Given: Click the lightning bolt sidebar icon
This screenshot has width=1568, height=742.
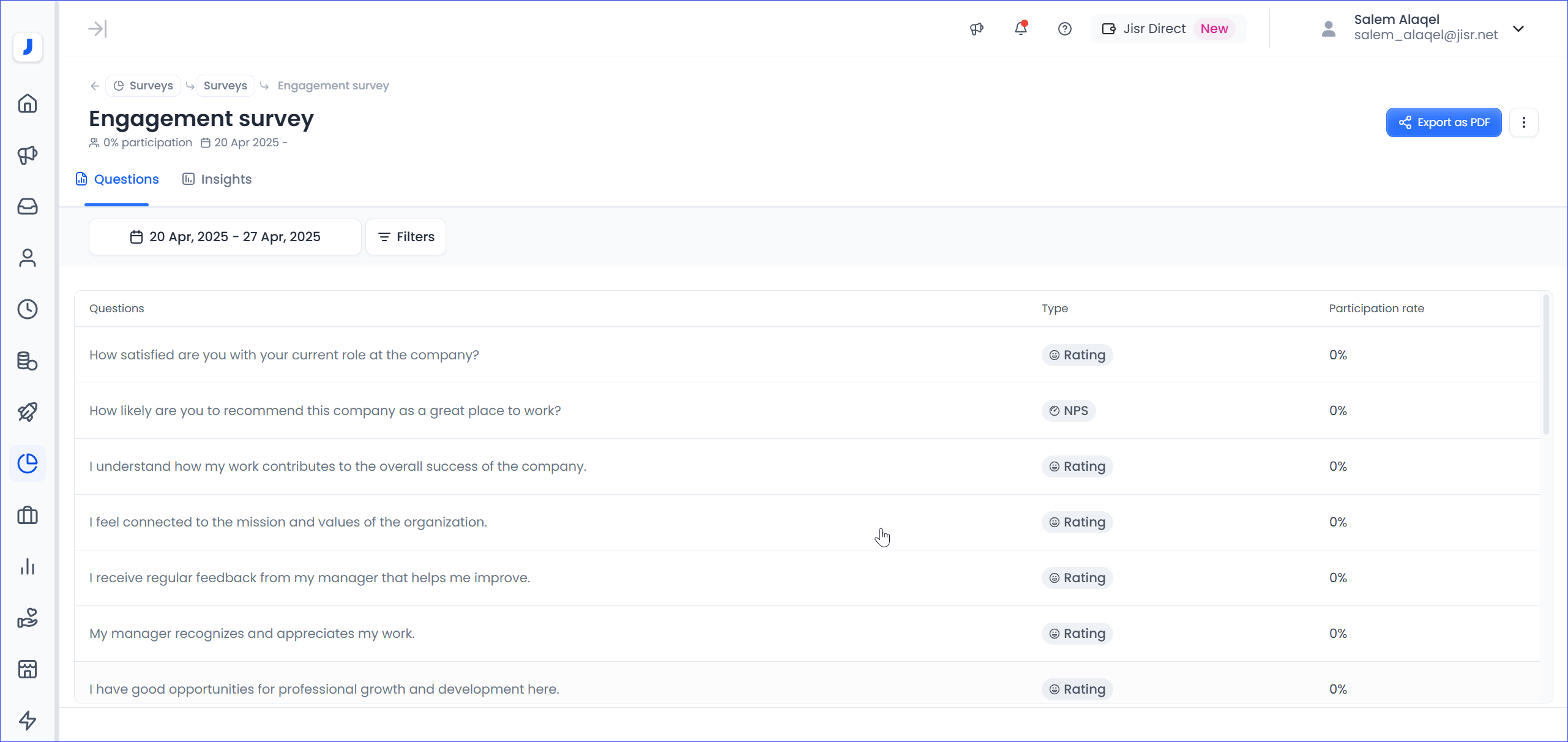Looking at the screenshot, I should coord(28,720).
